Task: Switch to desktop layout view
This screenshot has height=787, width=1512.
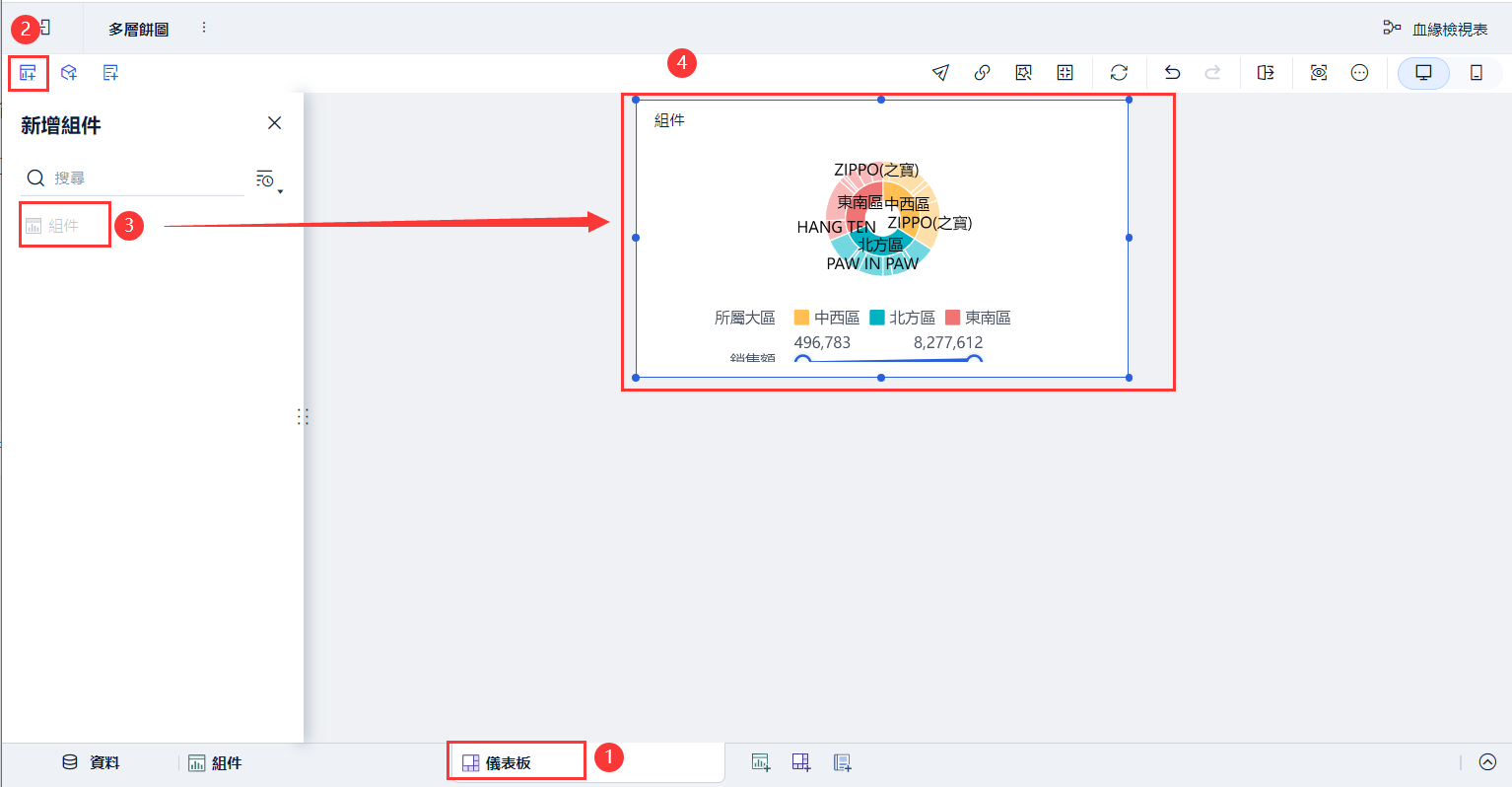Action: click(1423, 73)
